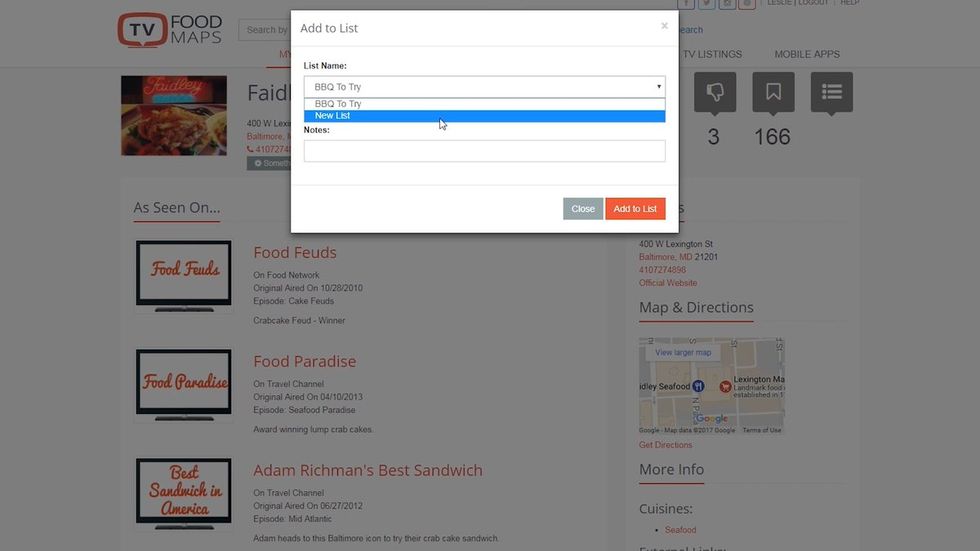Click the Get Directions link
The height and width of the screenshot is (551, 980).
[665, 445]
